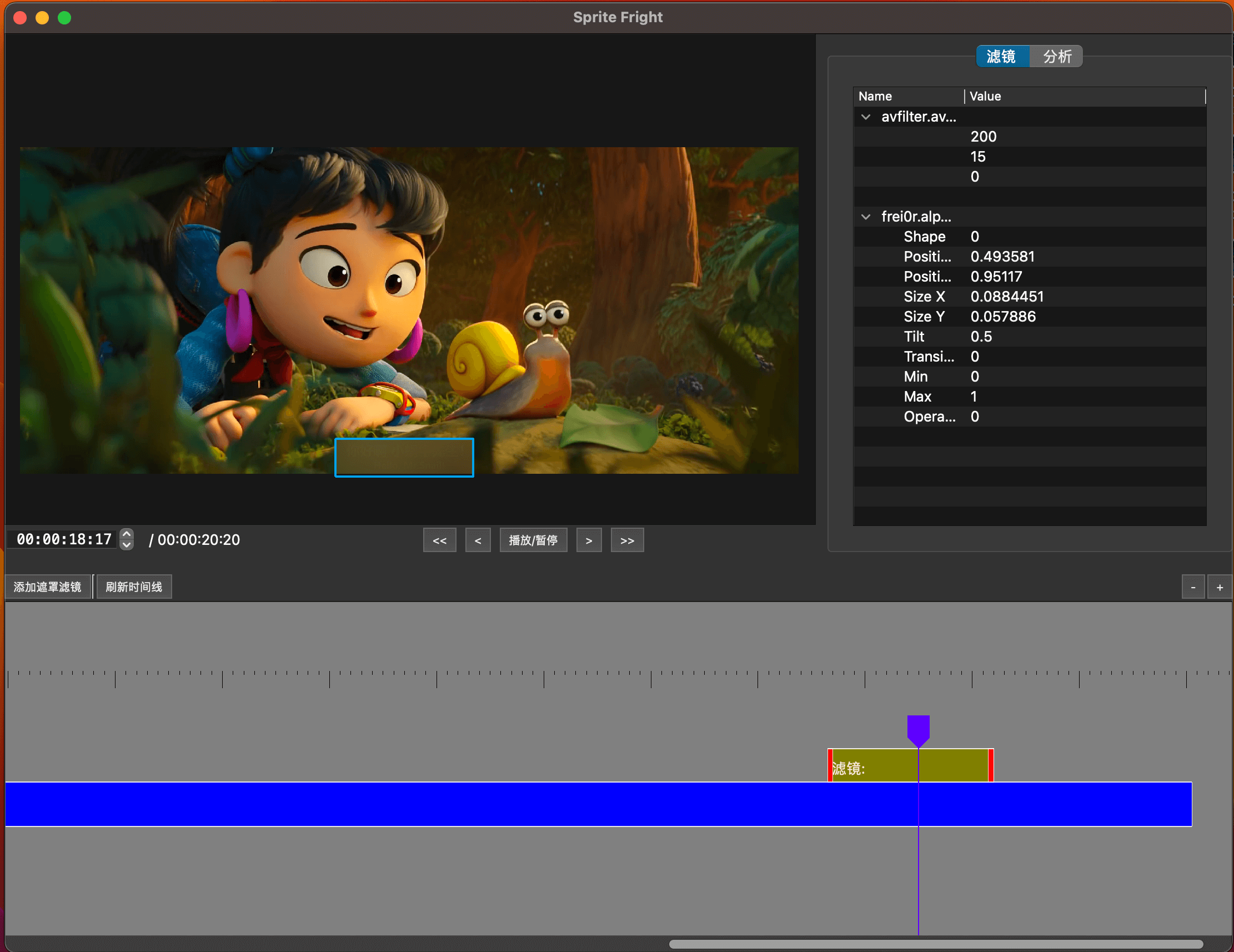Select the Positi... row with 0.493581

1030,257
